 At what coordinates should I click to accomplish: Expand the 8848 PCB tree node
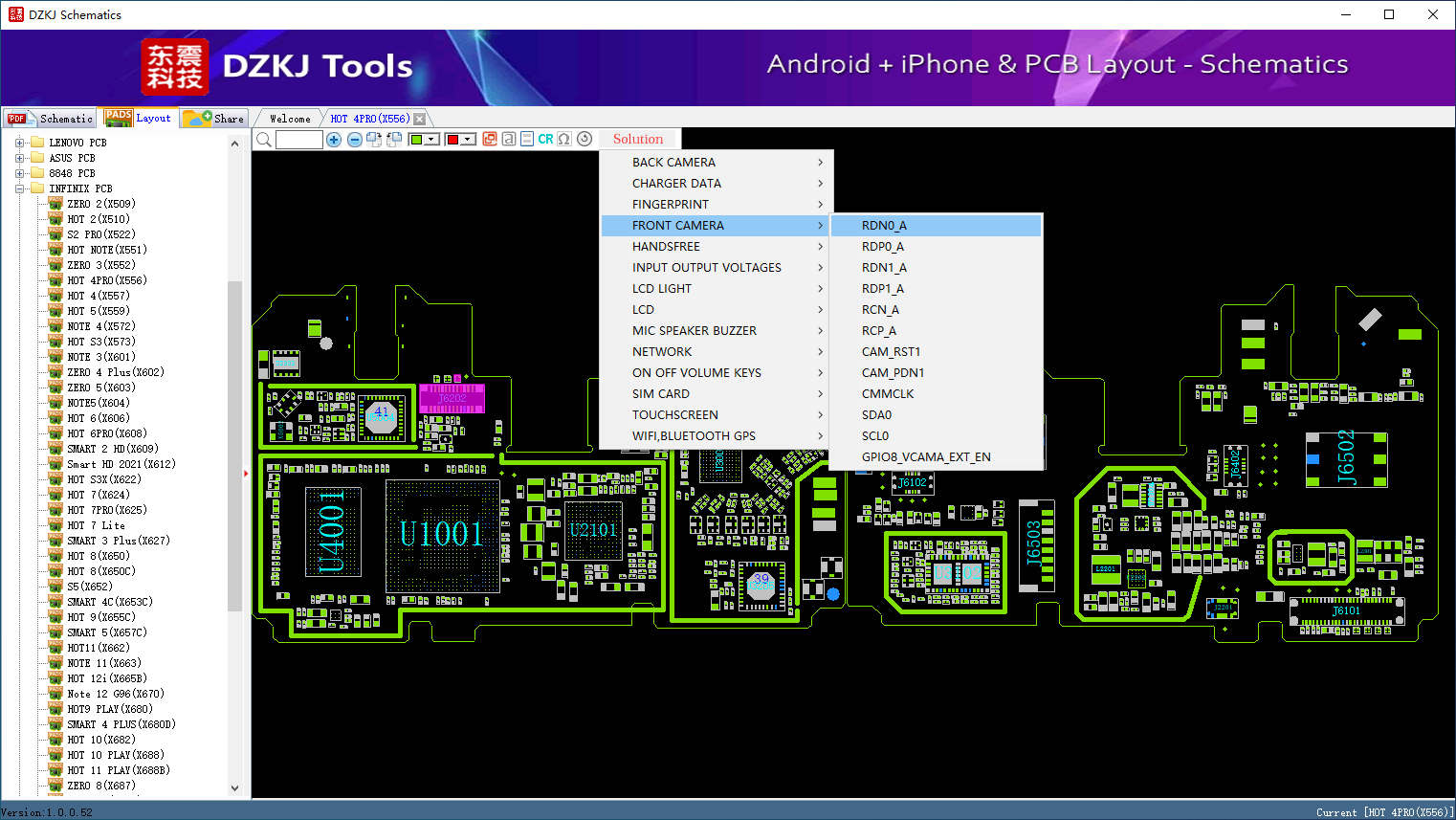coord(19,173)
